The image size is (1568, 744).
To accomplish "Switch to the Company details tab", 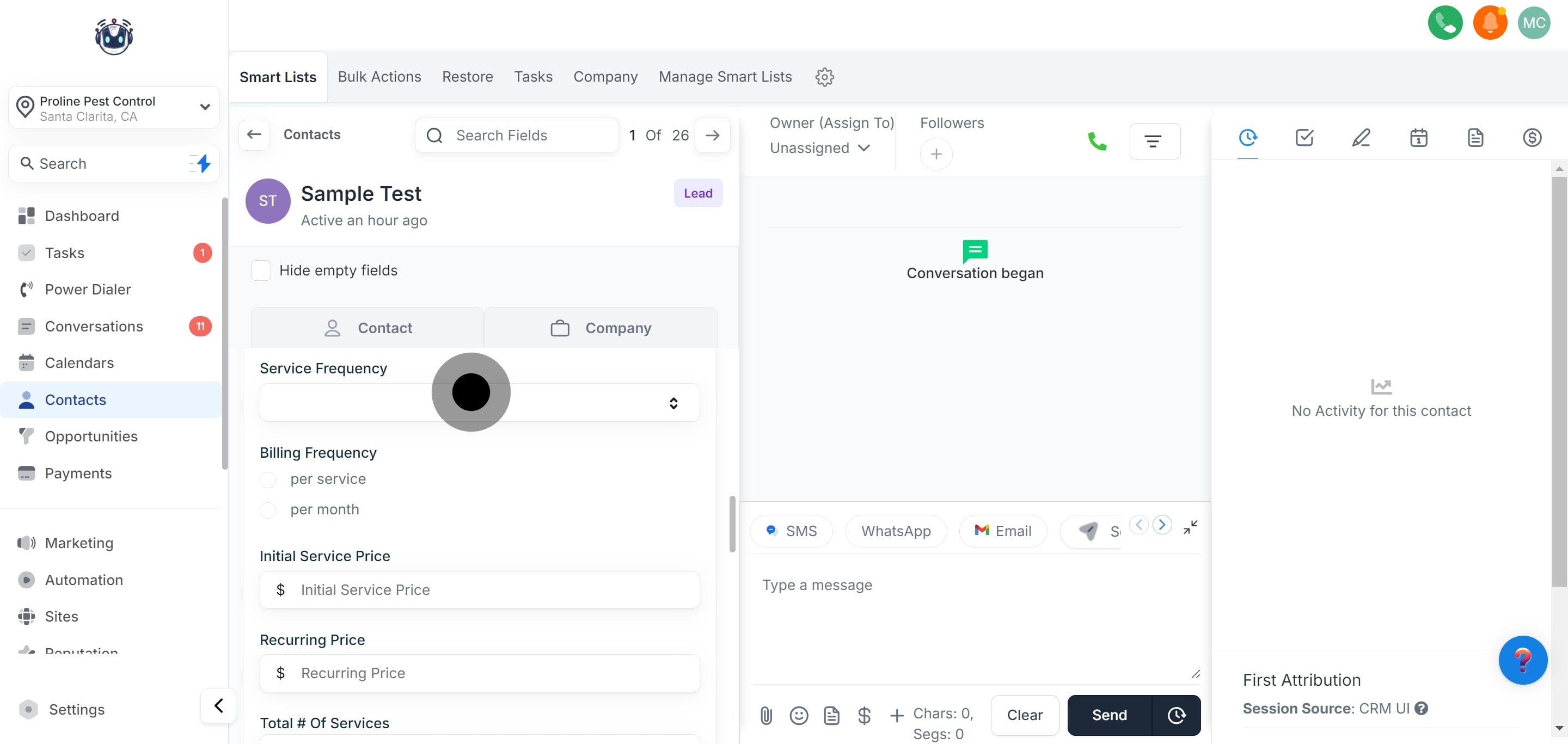I will point(600,328).
